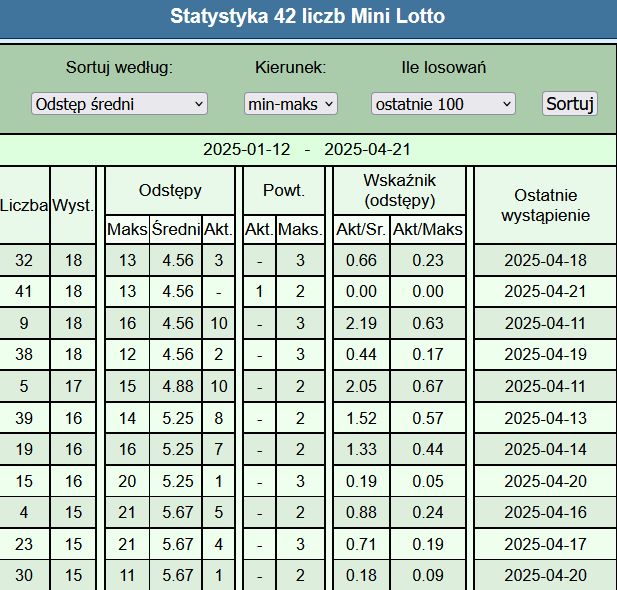Viewport: 617px width, 590px height.
Task: Click number 23 in the Liczba column
Action: (24, 544)
